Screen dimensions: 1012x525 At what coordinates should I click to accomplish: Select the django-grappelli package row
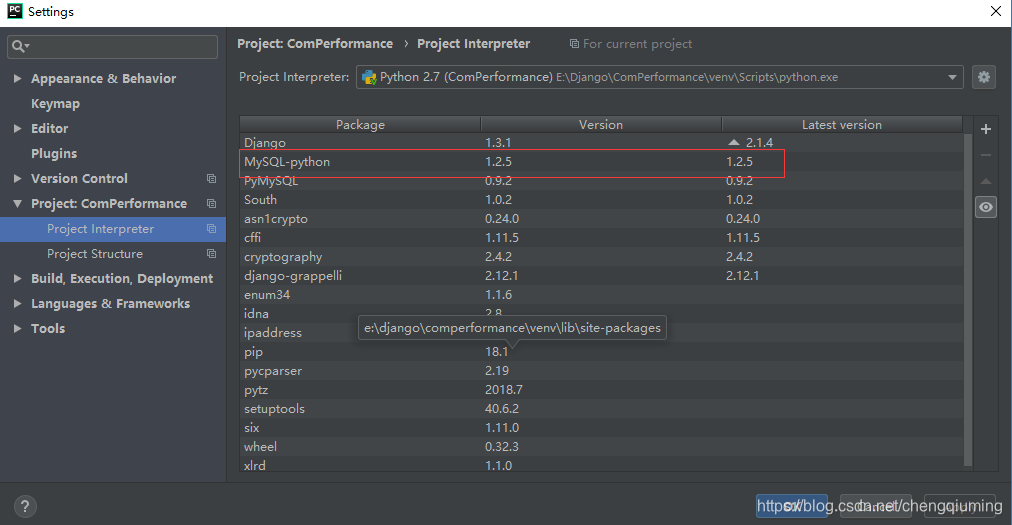point(602,276)
